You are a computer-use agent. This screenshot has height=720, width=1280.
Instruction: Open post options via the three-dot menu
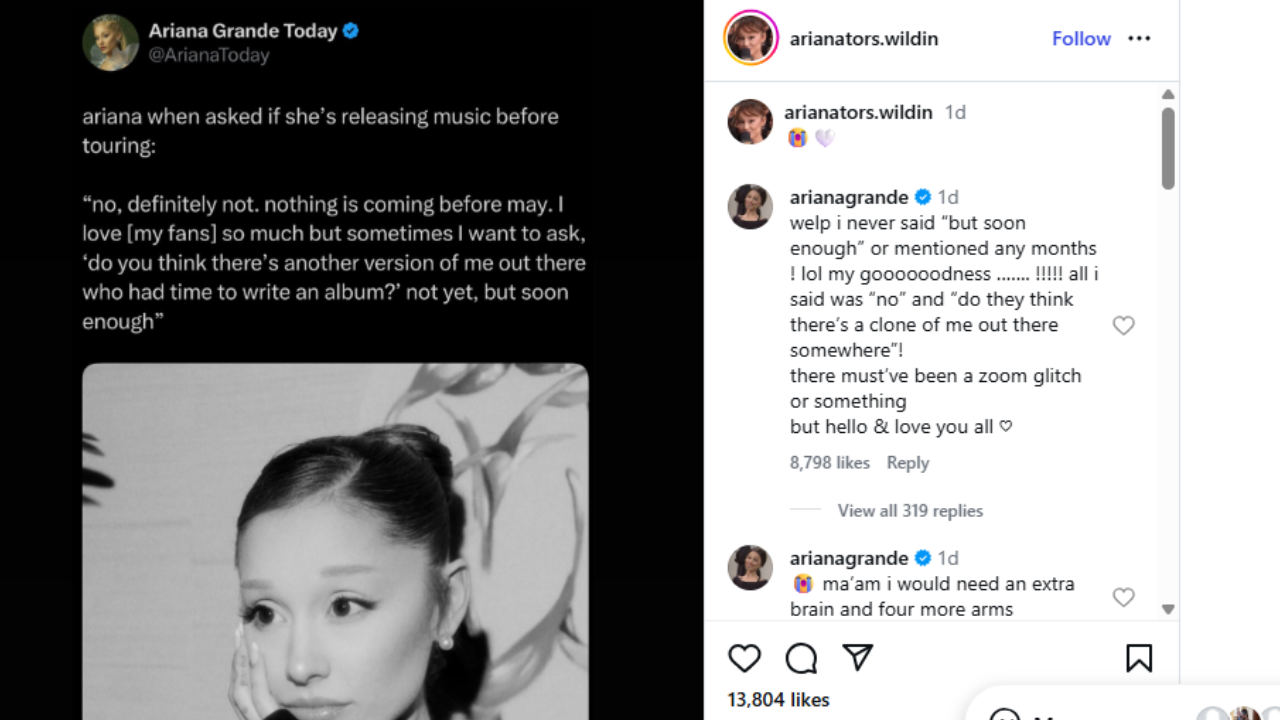tap(1139, 38)
